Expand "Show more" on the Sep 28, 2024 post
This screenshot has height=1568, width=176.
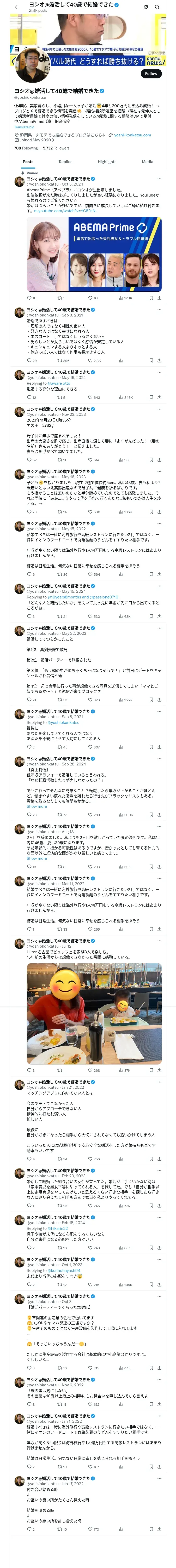[37, 806]
